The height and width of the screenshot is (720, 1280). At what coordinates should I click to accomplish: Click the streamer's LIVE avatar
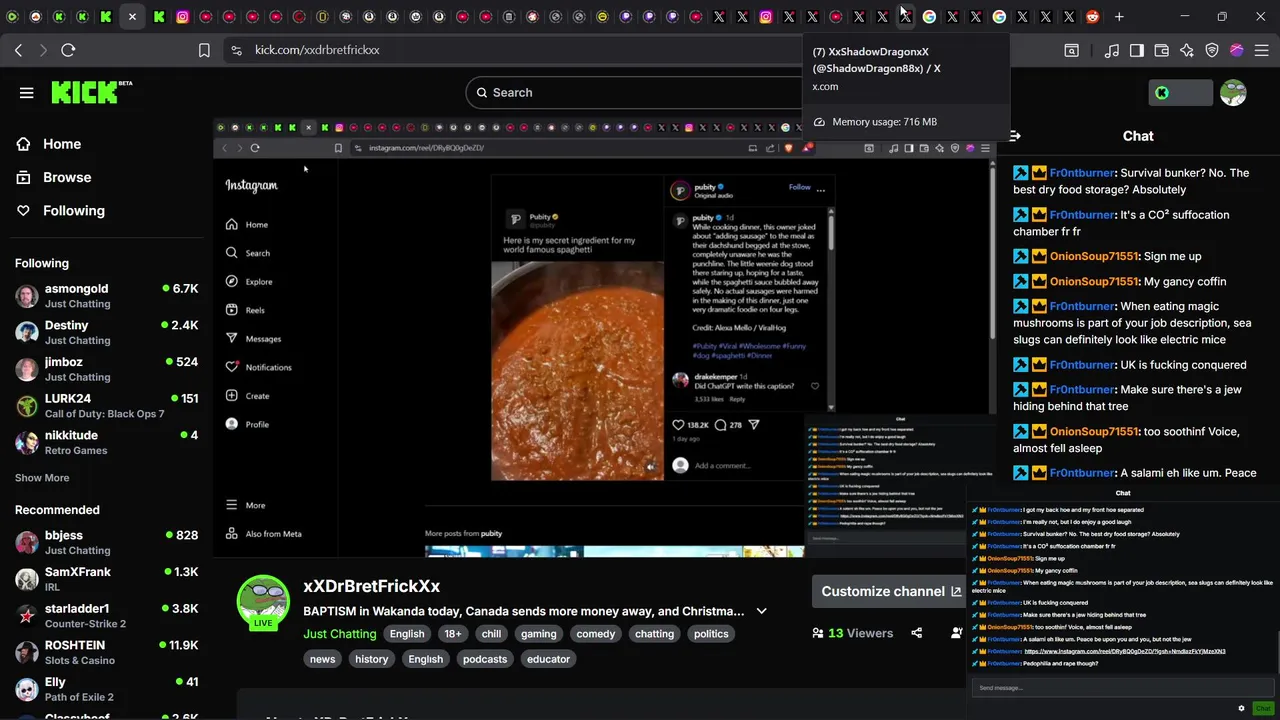pyautogui.click(x=262, y=602)
